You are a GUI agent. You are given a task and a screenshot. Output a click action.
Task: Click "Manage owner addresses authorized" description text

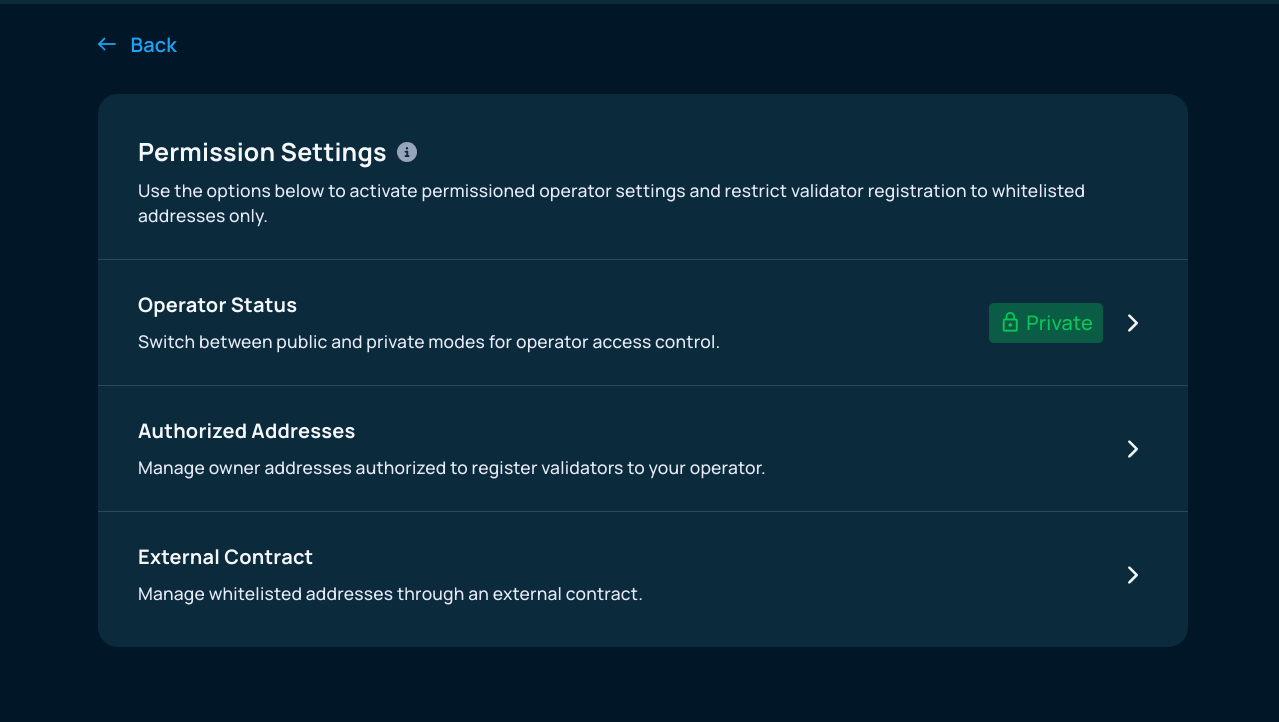tap(451, 468)
